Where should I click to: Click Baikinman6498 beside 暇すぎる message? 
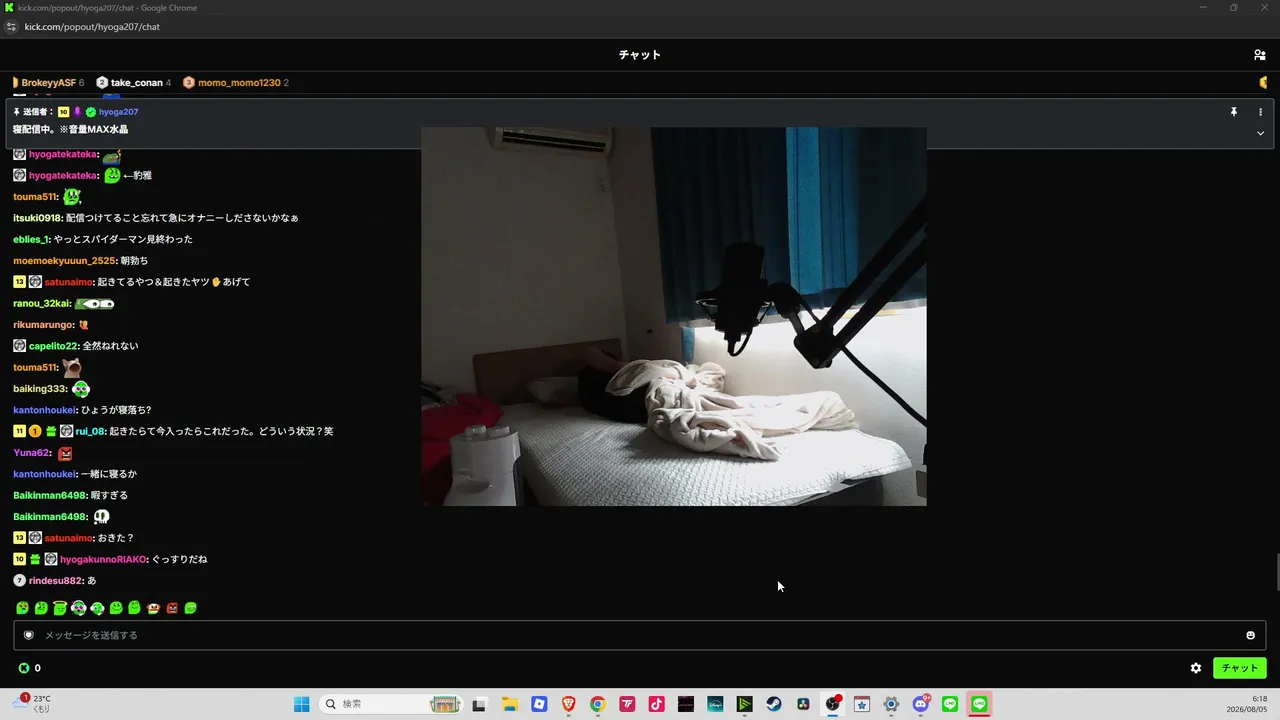[49, 496]
